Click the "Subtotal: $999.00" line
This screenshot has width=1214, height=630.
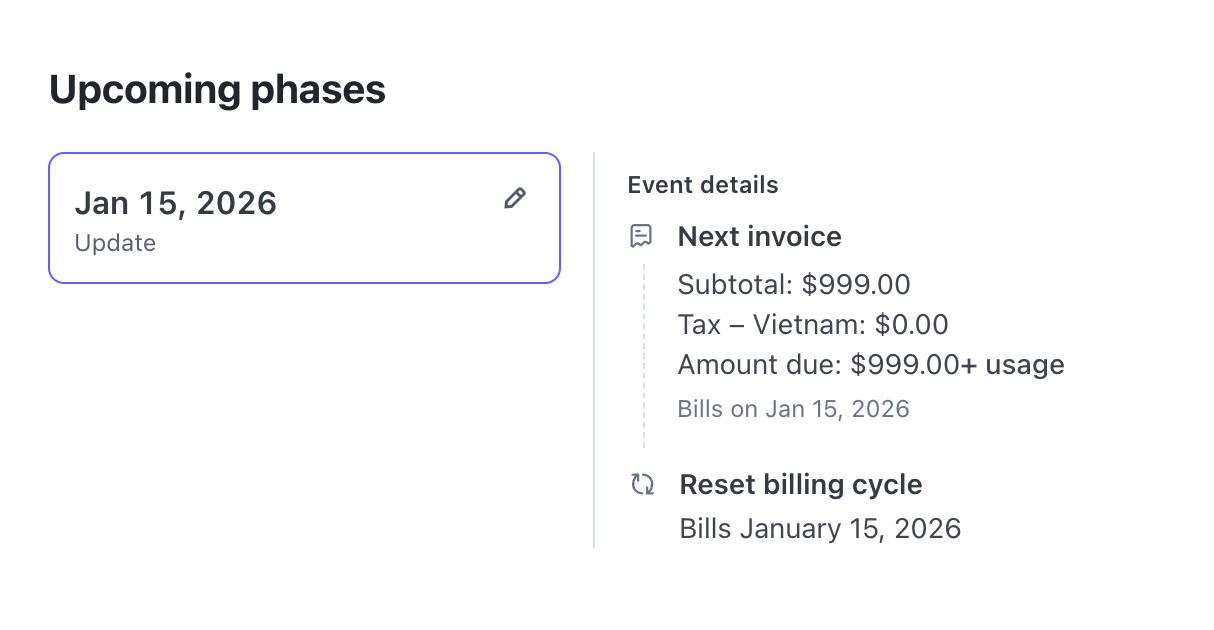pyautogui.click(x=794, y=285)
